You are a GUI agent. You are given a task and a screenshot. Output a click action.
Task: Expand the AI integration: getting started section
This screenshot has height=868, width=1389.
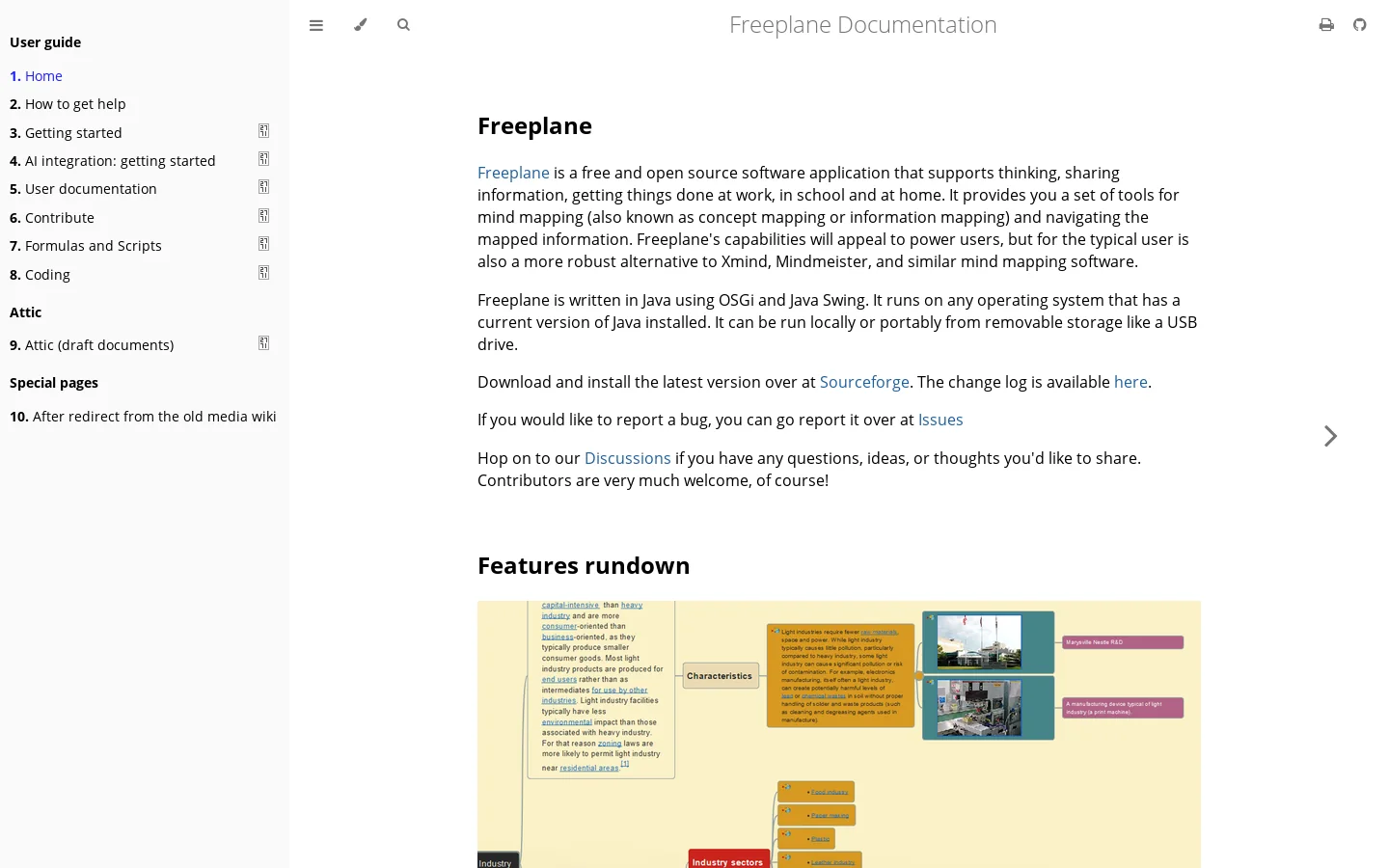tap(263, 159)
